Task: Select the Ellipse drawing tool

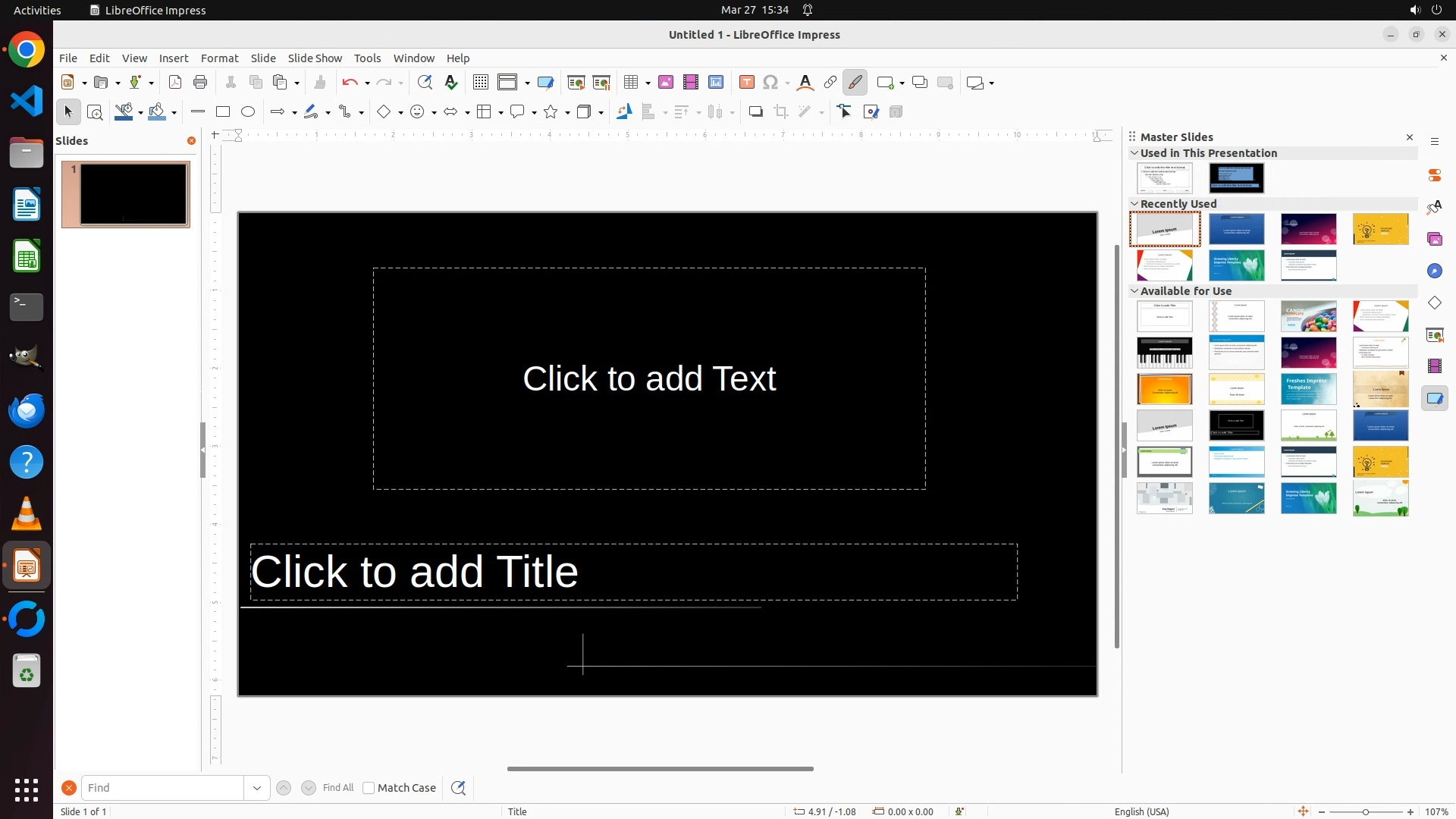Action: [248, 112]
